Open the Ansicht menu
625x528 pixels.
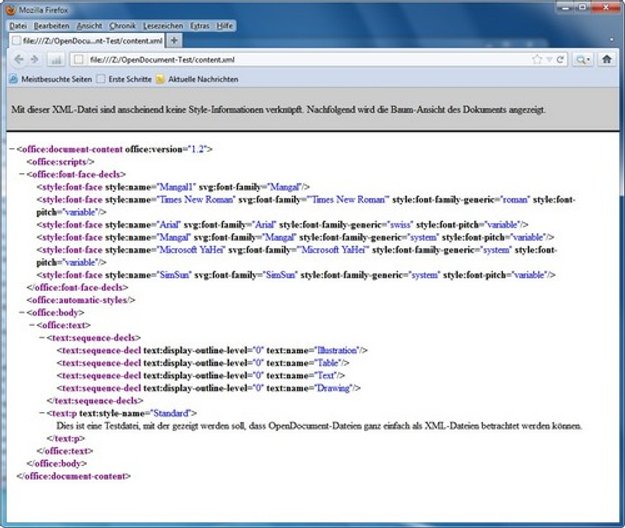[x=89, y=26]
